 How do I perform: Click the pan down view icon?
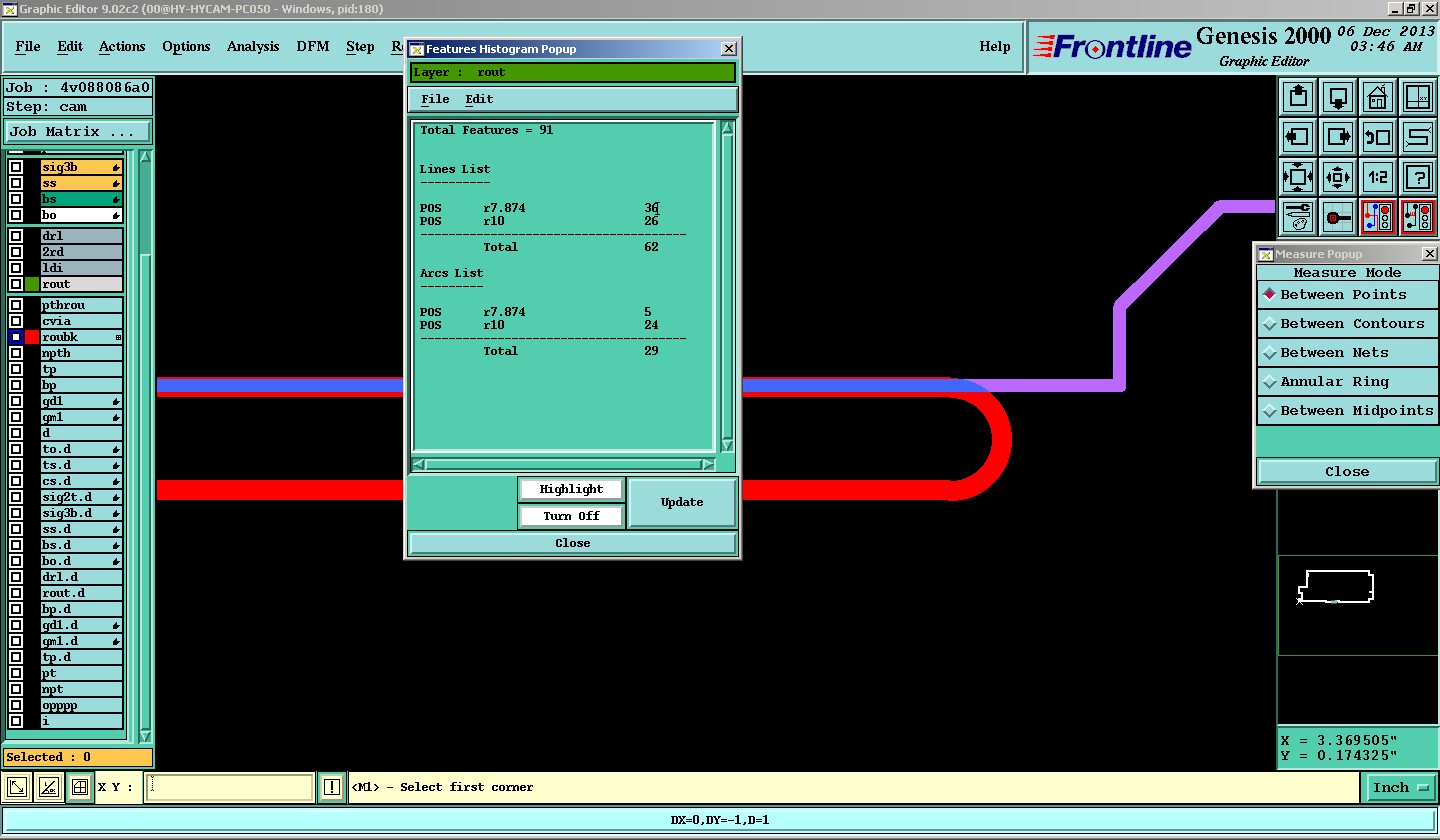pos(1338,98)
